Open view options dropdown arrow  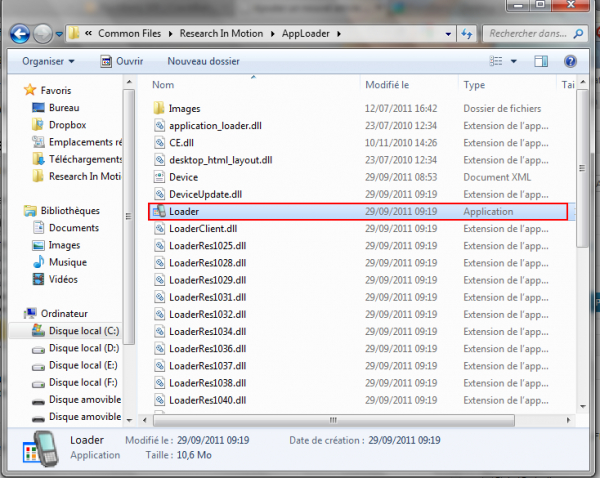514,61
